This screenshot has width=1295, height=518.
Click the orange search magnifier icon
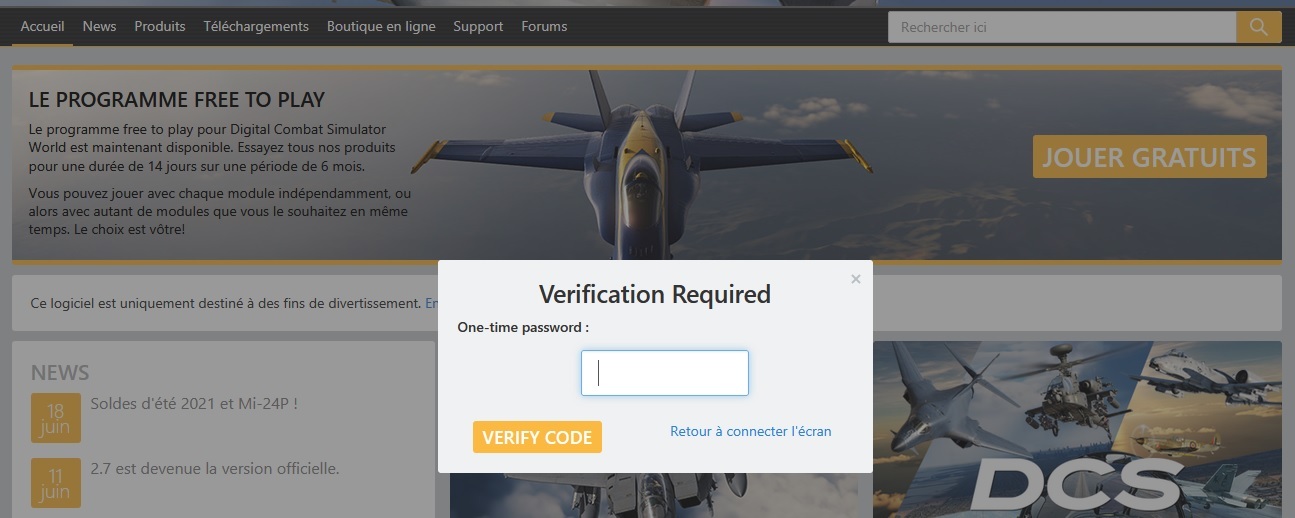(1259, 27)
